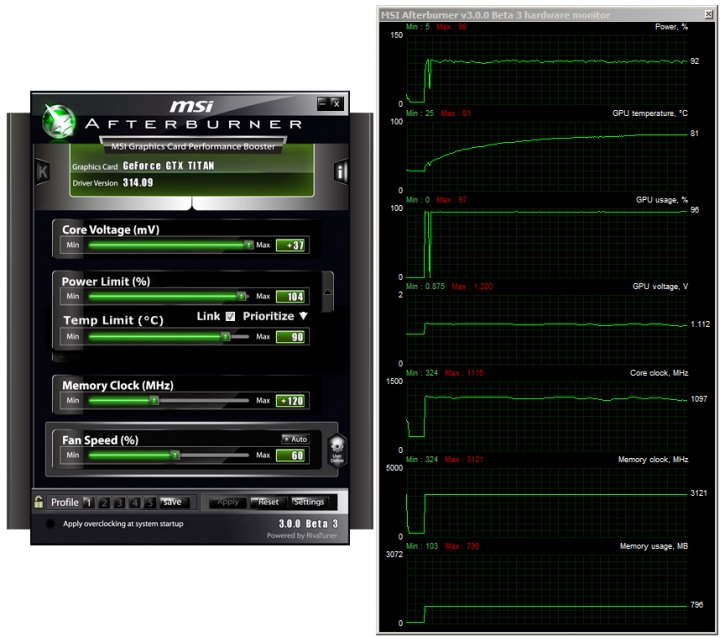This screenshot has height=637, width=725.
Task: Click the 3.0.0 Beta 3 version text
Action: click(308, 524)
